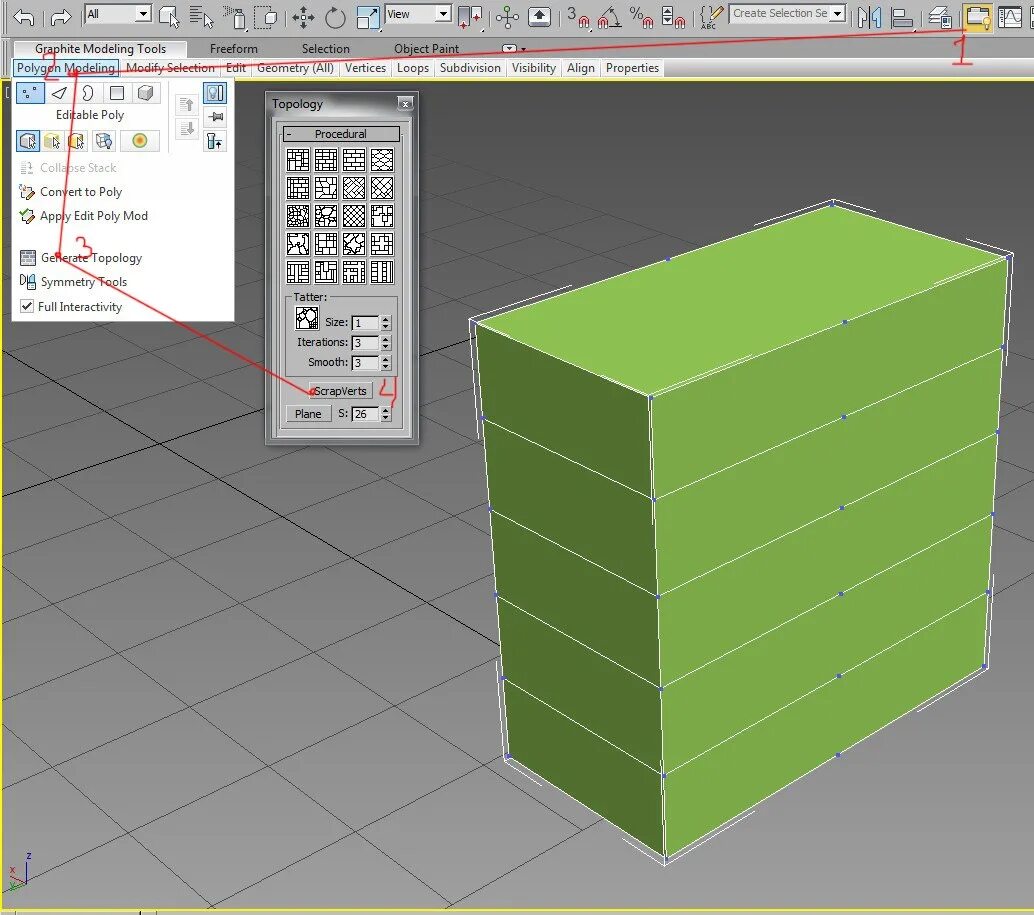Click the Soft Selection orange circle icon

coord(139,140)
